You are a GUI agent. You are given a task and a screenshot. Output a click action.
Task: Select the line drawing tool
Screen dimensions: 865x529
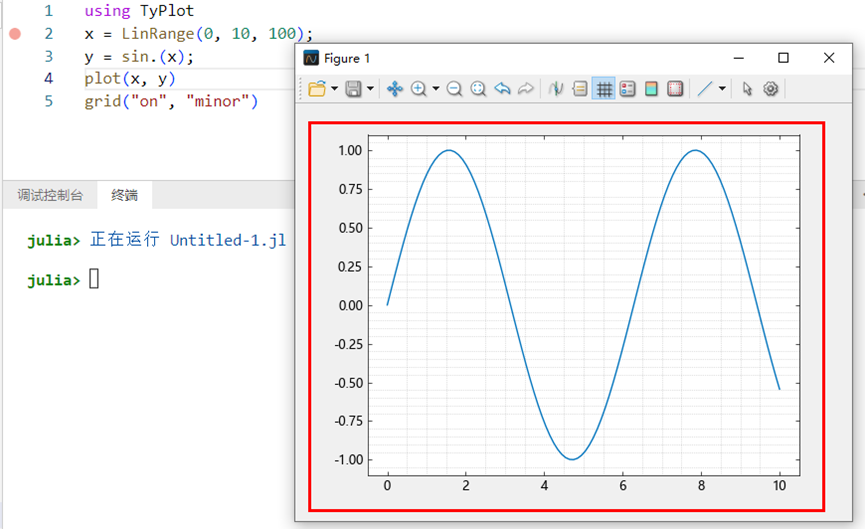(704, 89)
